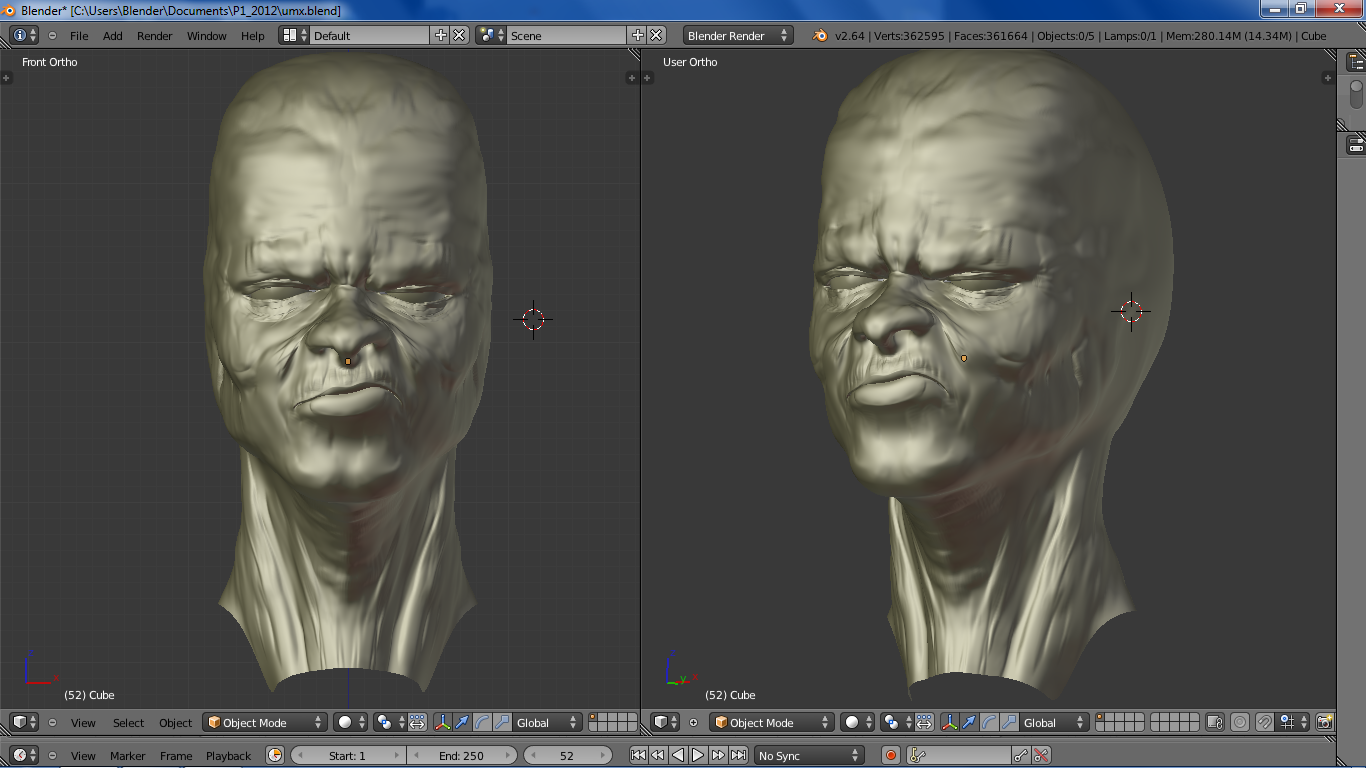Click the End: 250 frame field
The width and height of the screenshot is (1366, 768).
tap(461, 755)
